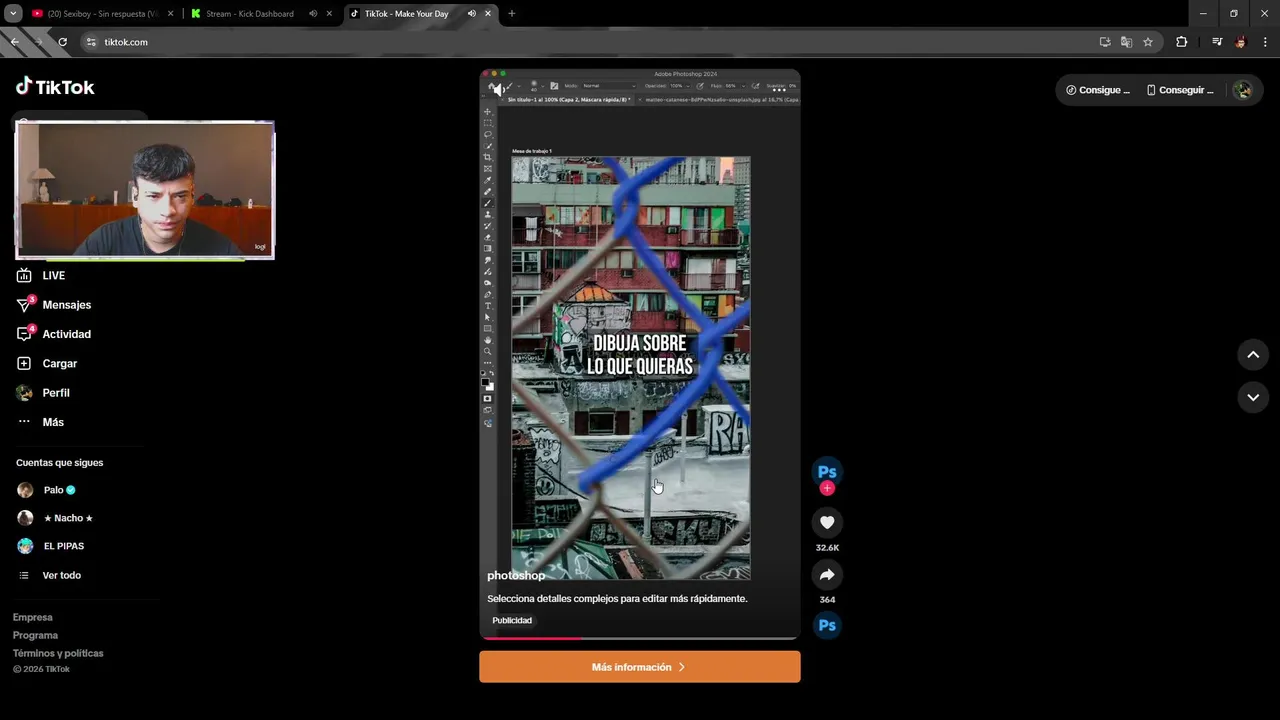Open the Extensions puzzle icon
The image size is (1280, 720).
1182,42
